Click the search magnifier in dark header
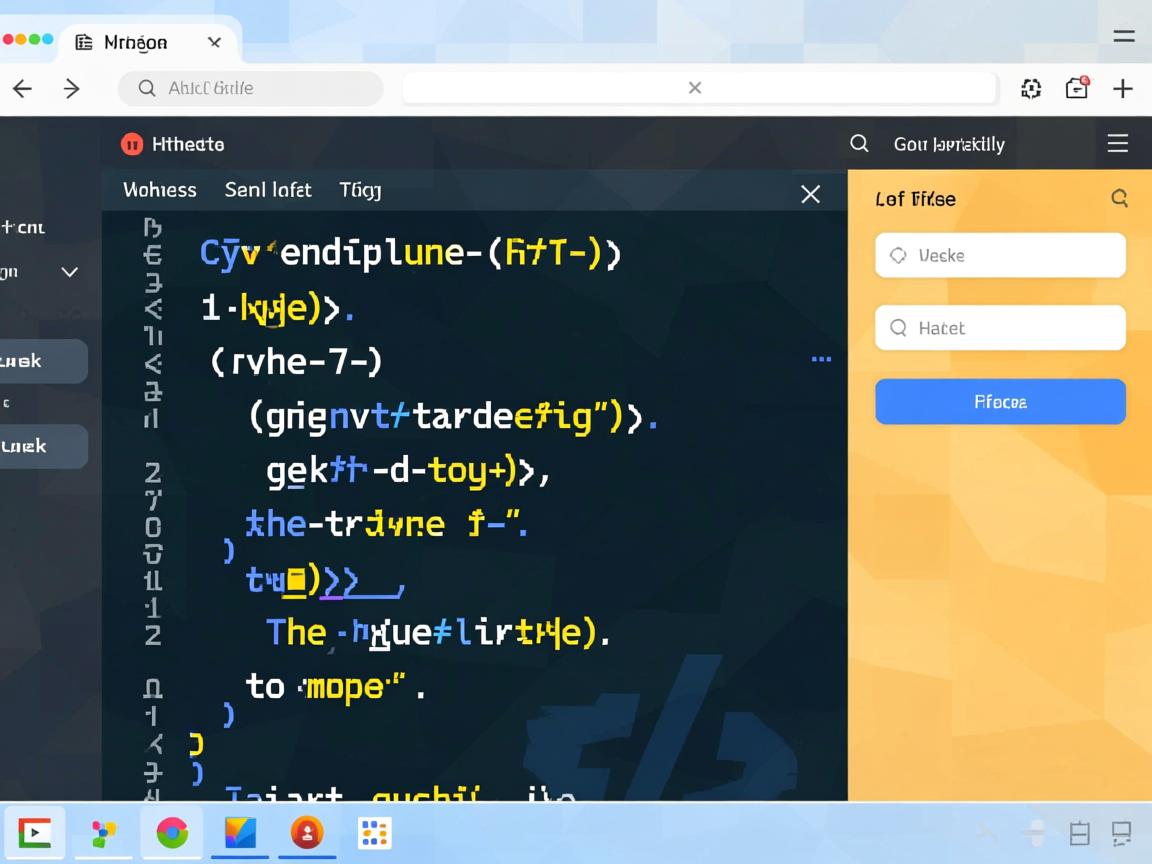 coord(859,144)
